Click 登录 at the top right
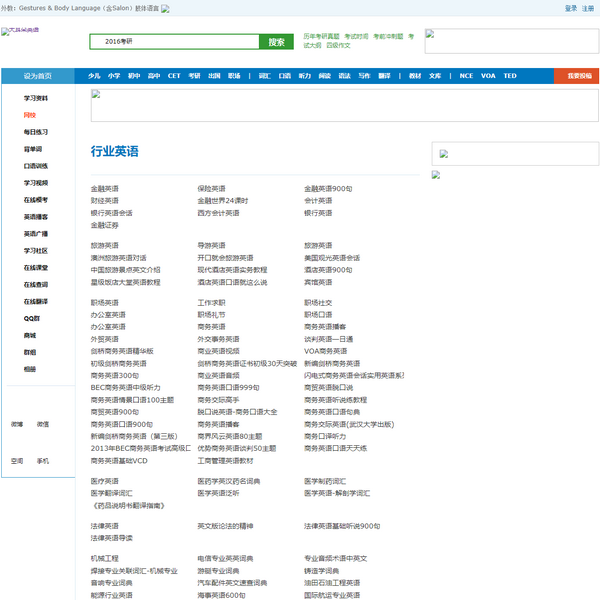600x600 pixels. [570, 7]
